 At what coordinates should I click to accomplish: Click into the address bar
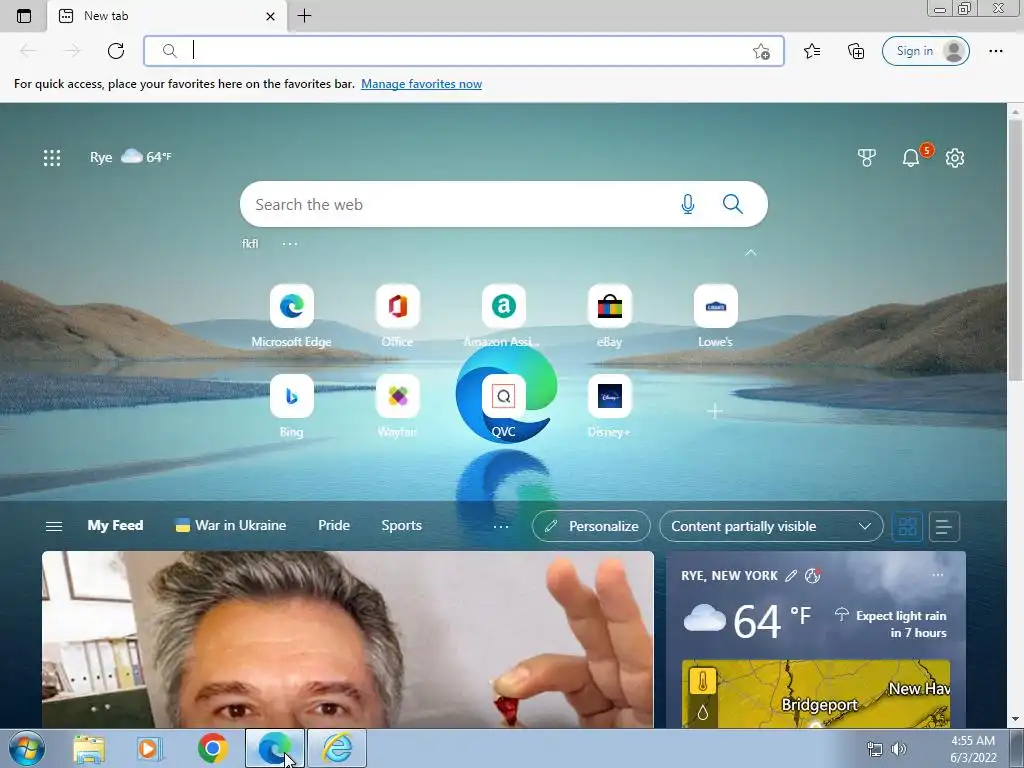tap(464, 51)
